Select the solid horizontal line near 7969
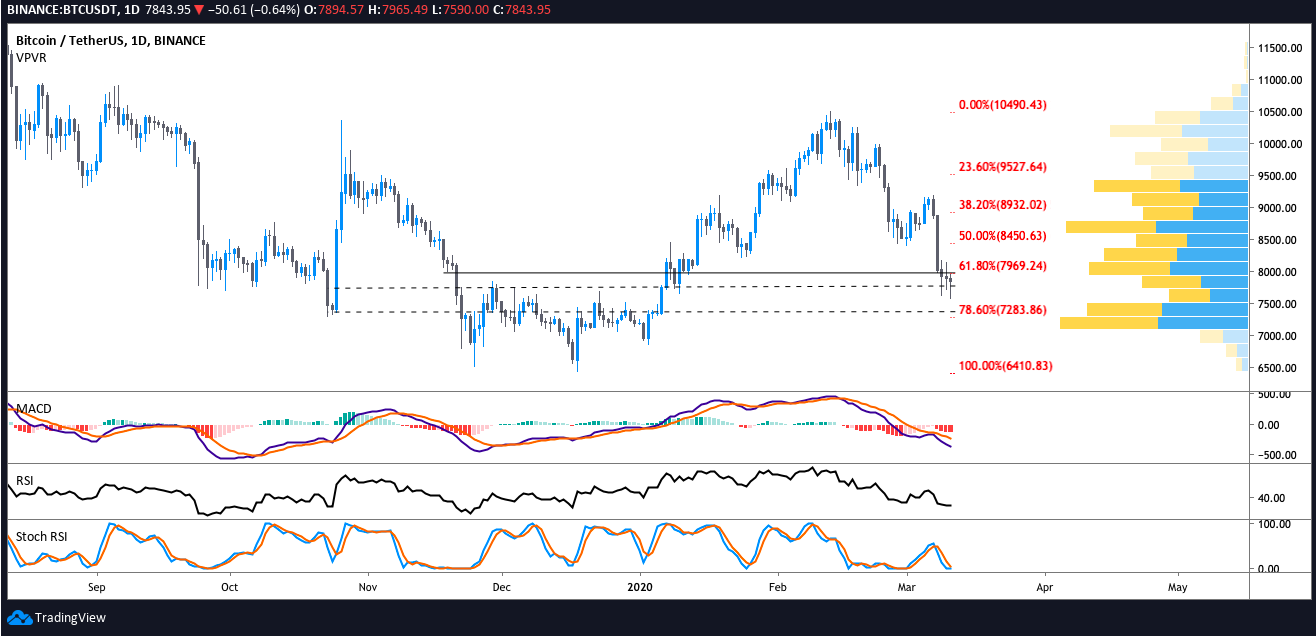1316x637 pixels. point(697,273)
